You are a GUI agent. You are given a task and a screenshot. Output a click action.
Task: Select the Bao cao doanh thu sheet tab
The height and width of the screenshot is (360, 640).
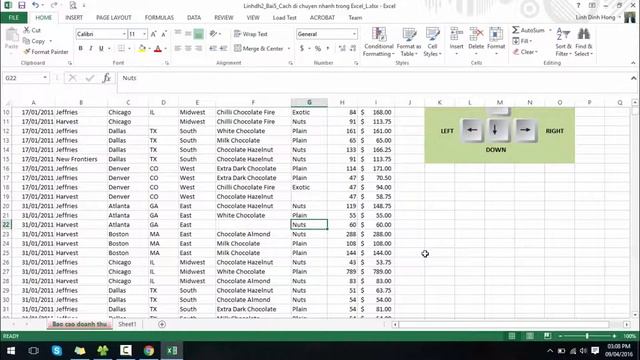coord(80,324)
